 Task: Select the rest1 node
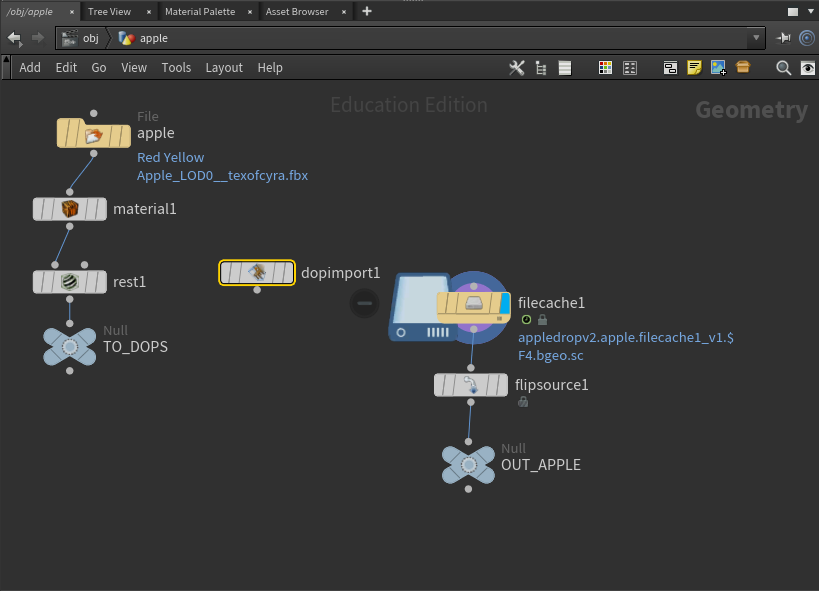[x=69, y=282]
